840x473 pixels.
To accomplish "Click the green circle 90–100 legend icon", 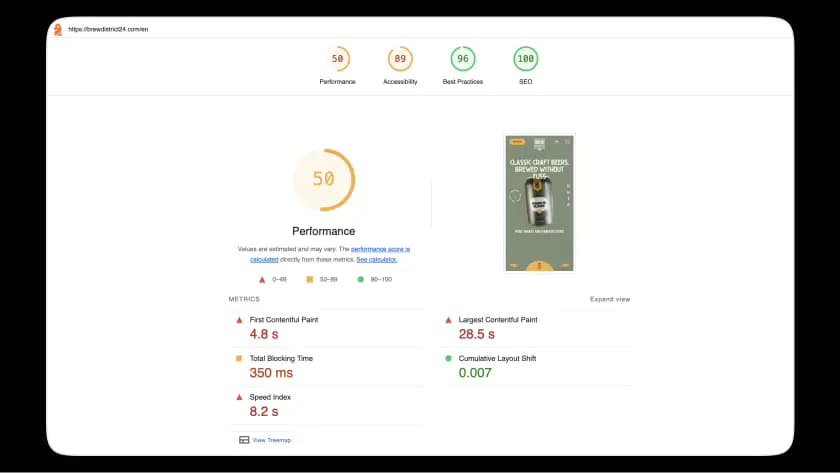I will point(361,279).
